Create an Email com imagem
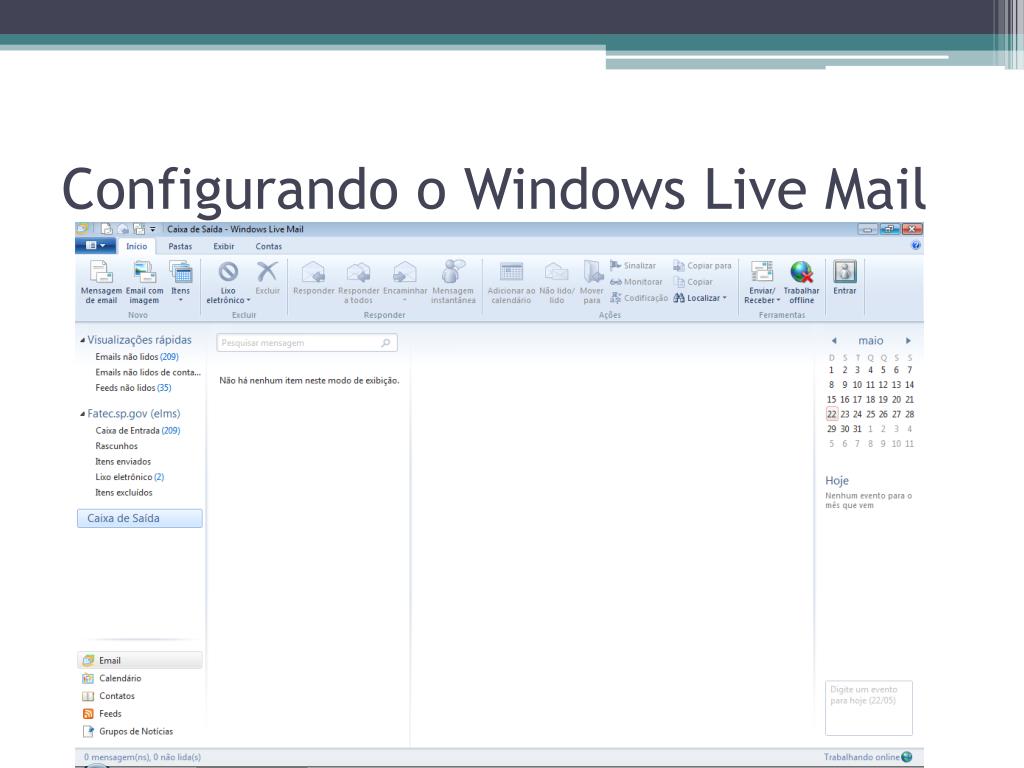 coord(144,282)
